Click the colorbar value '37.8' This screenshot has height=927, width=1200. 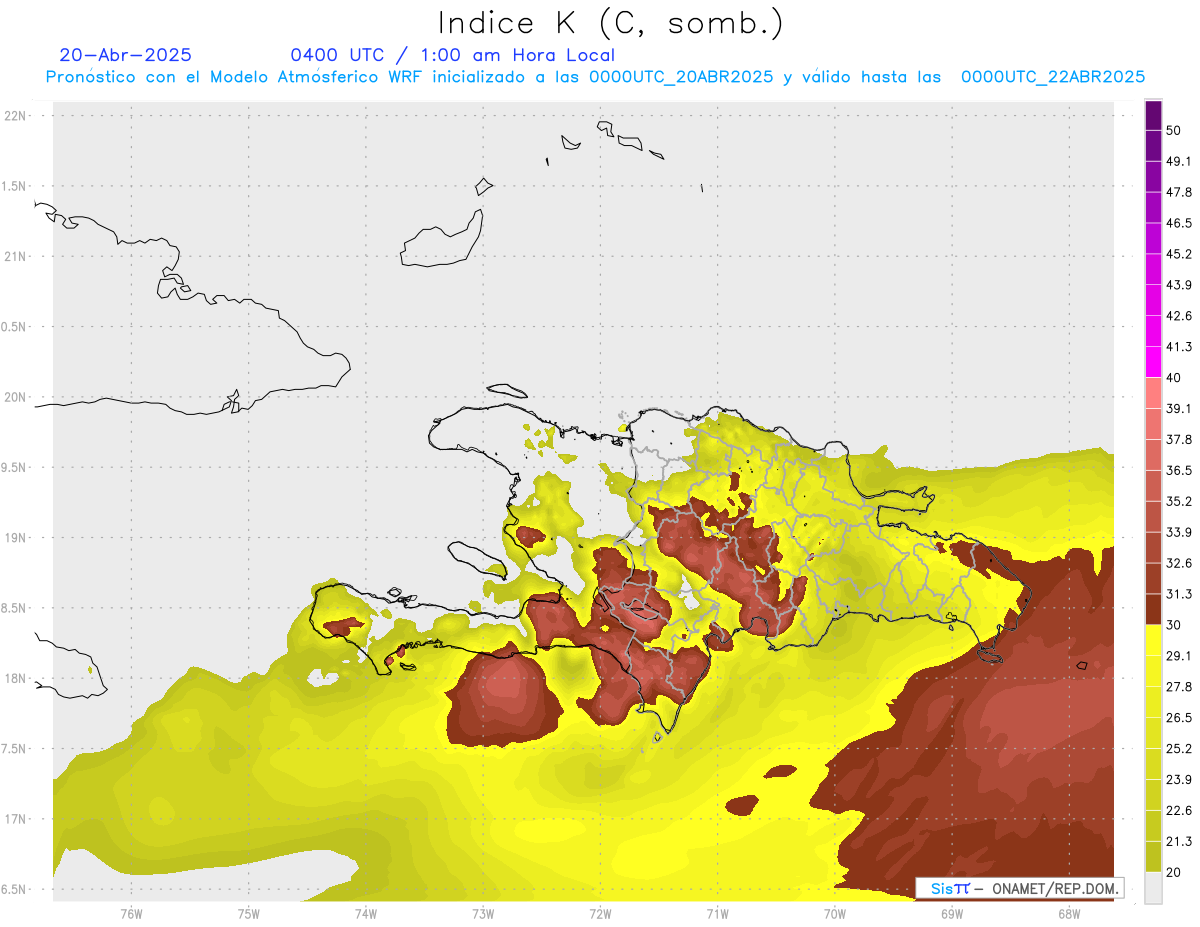1179,440
